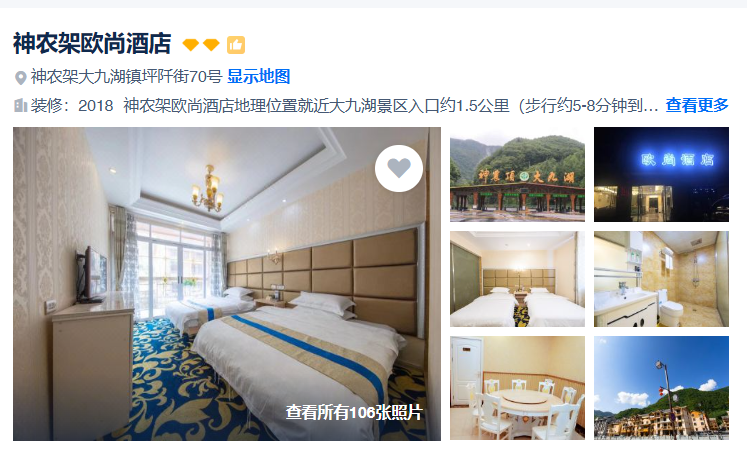This screenshot has height=454, width=747.
Task: Click the hotel description text about 大九湖景区
Action: [x=391, y=105]
